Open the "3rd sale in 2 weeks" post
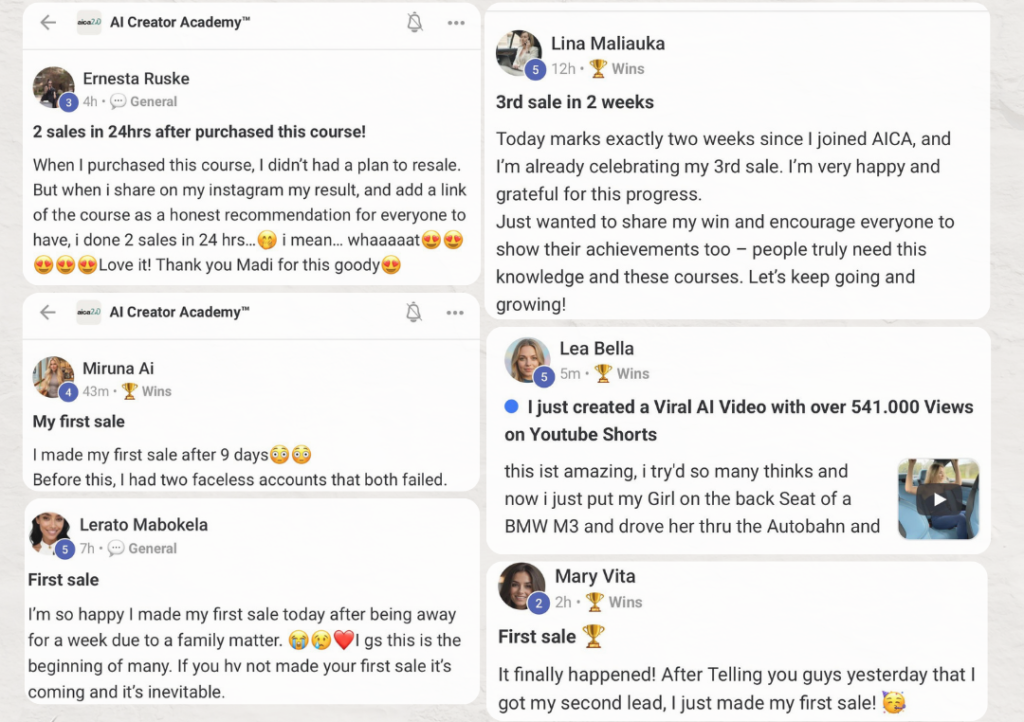This screenshot has height=722, width=1024. point(575,102)
